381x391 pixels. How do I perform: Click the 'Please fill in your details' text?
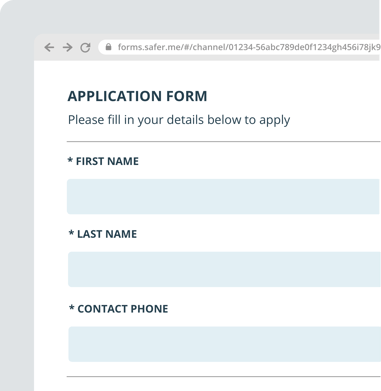tap(179, 120)
